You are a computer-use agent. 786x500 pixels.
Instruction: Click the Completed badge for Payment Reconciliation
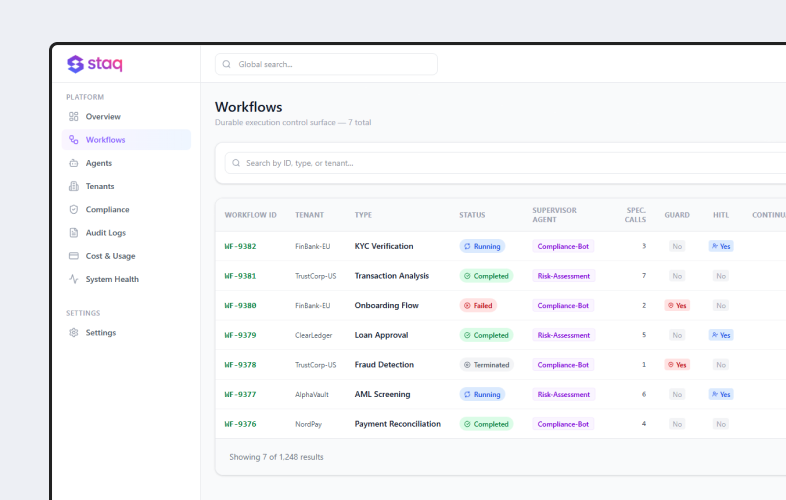[x=486, y=424]
